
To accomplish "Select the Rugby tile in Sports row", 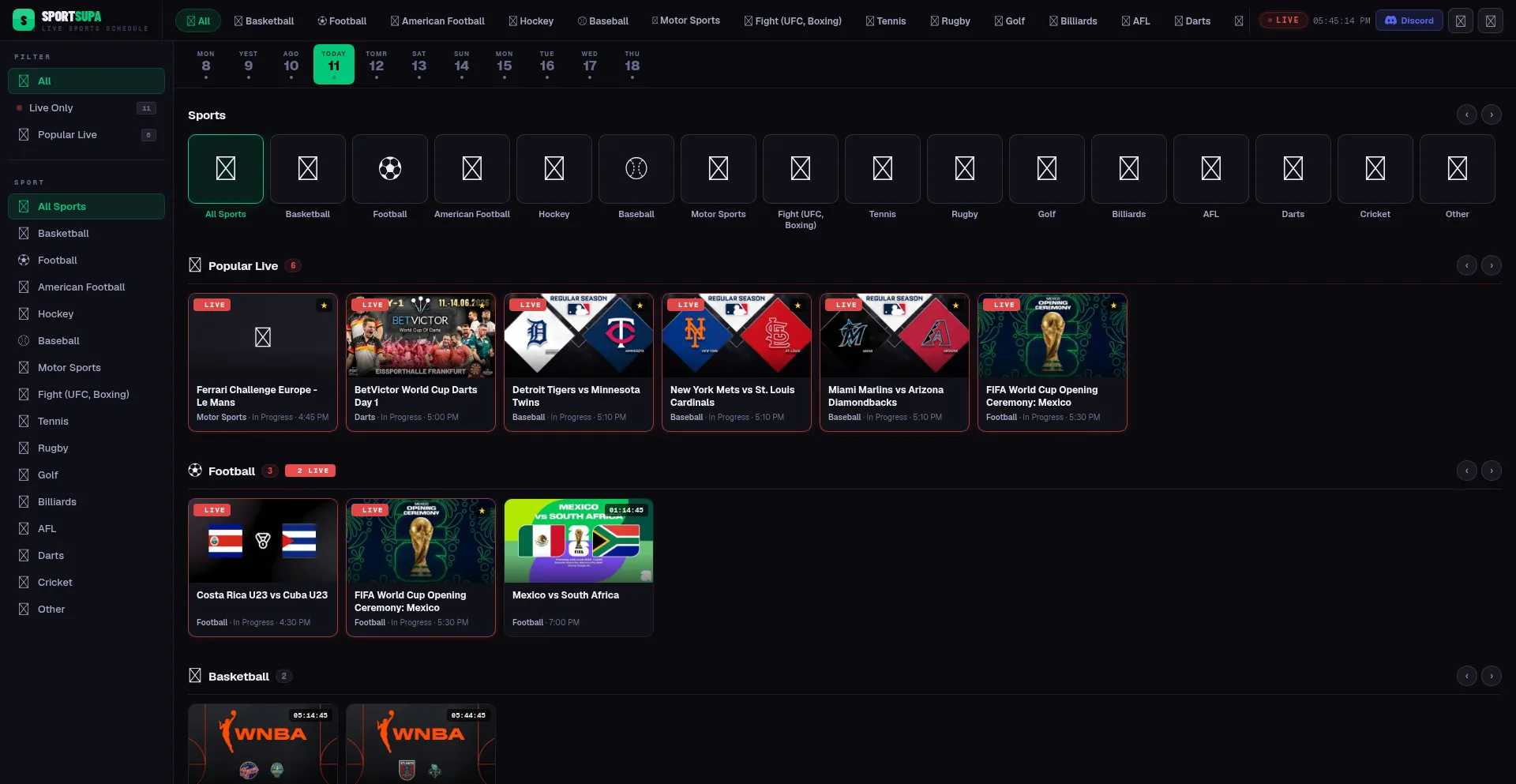I will pos(965,169).
